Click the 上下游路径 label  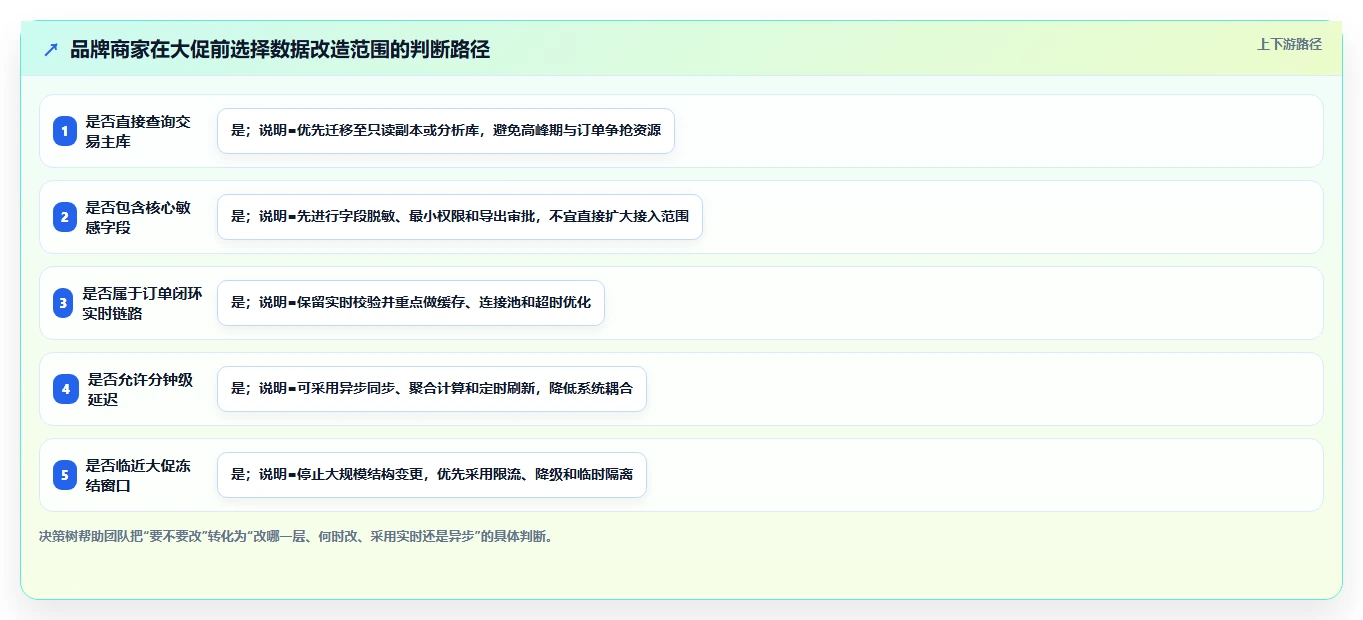coord(1289,45)
